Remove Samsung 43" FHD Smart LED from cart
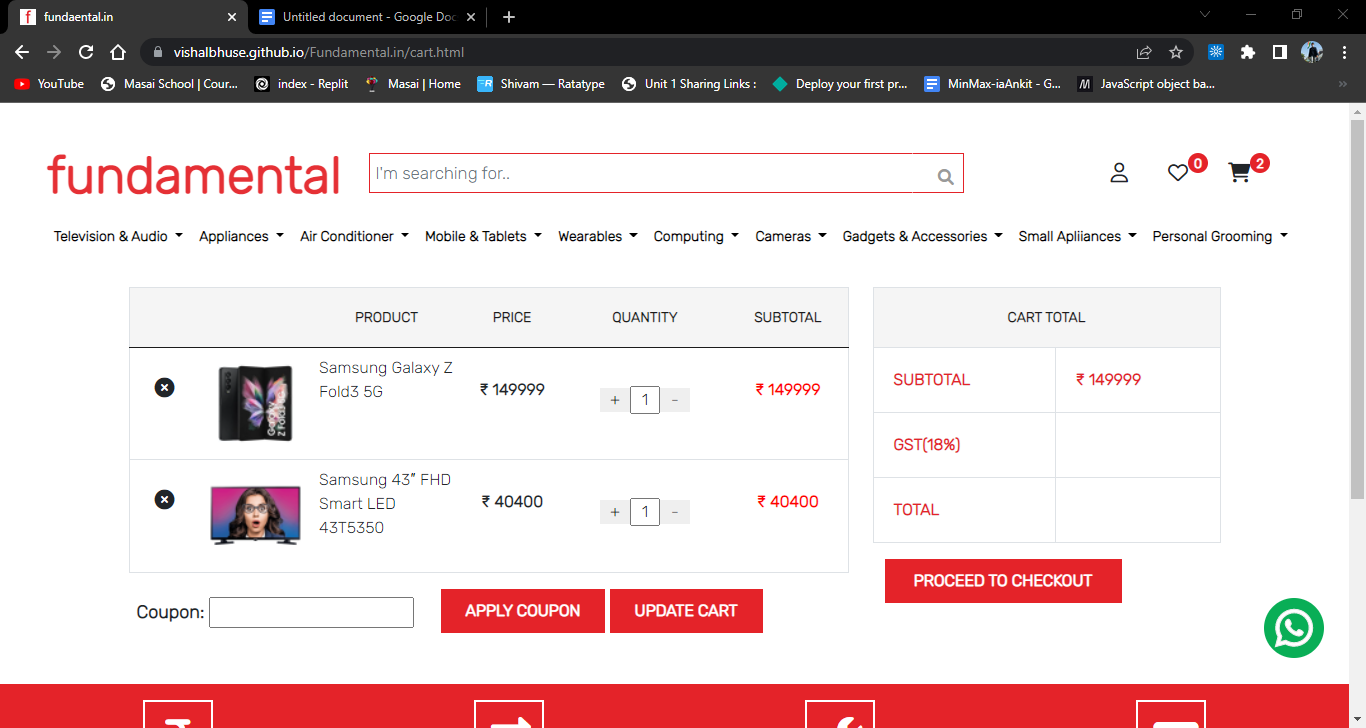The image size is (1366, 728). (x=165, y=499)
